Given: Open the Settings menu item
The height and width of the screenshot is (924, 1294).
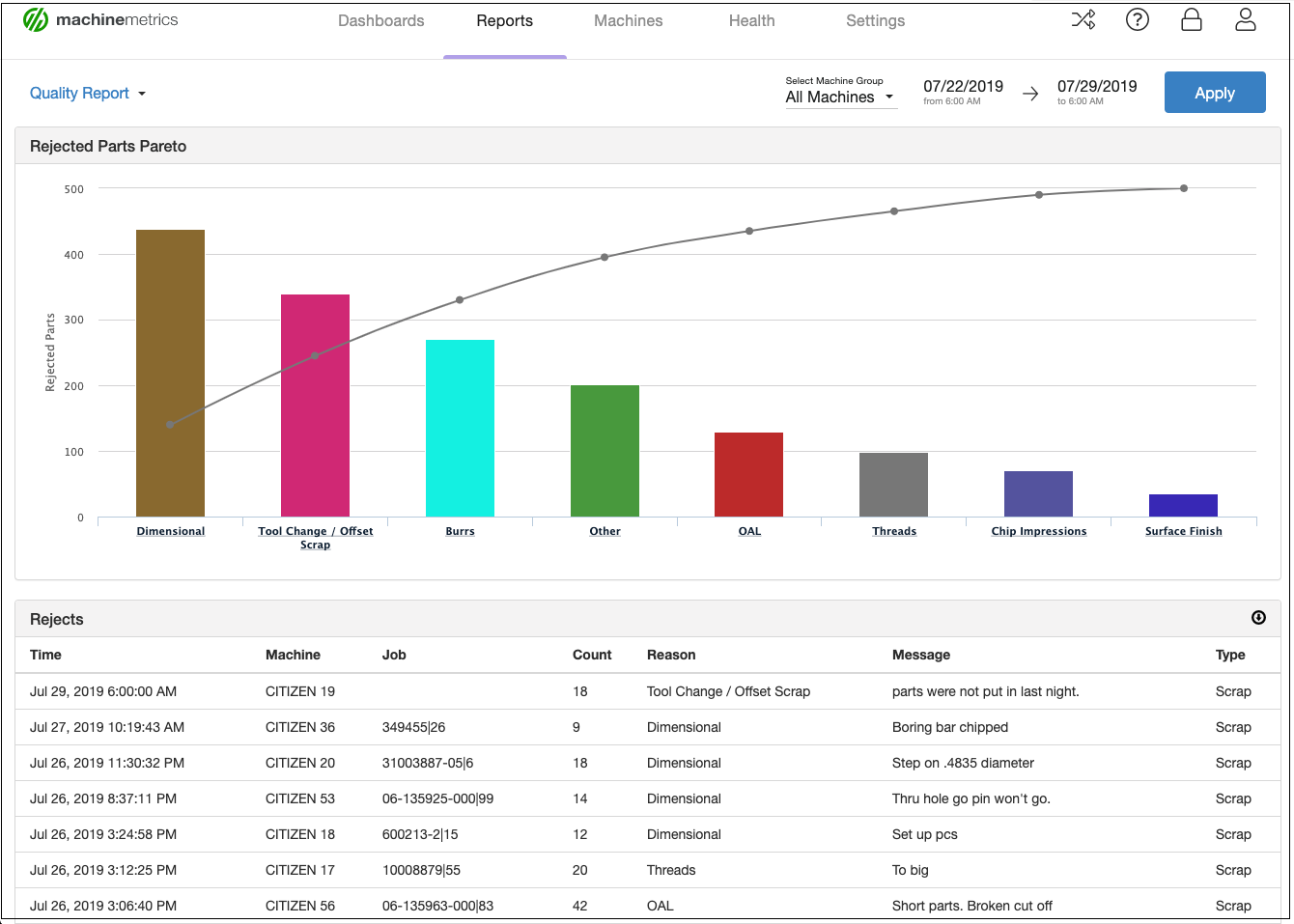Looking at the screenshot, I should pyautogui.click(x=875, y=20).
